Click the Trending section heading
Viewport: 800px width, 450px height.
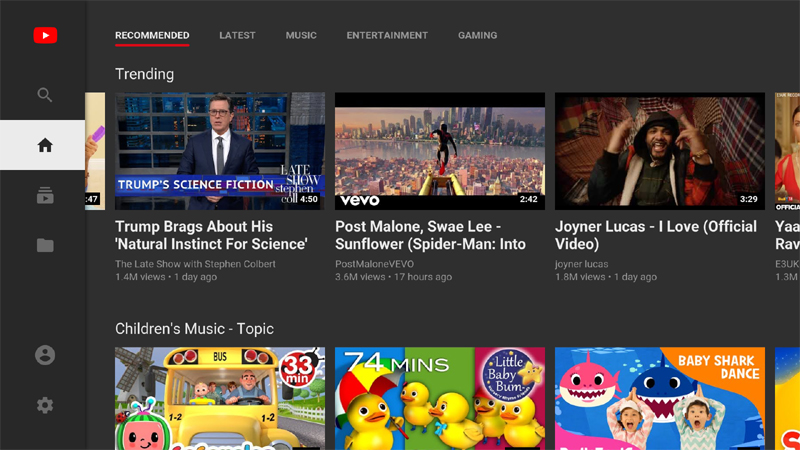tap(144, 74)
